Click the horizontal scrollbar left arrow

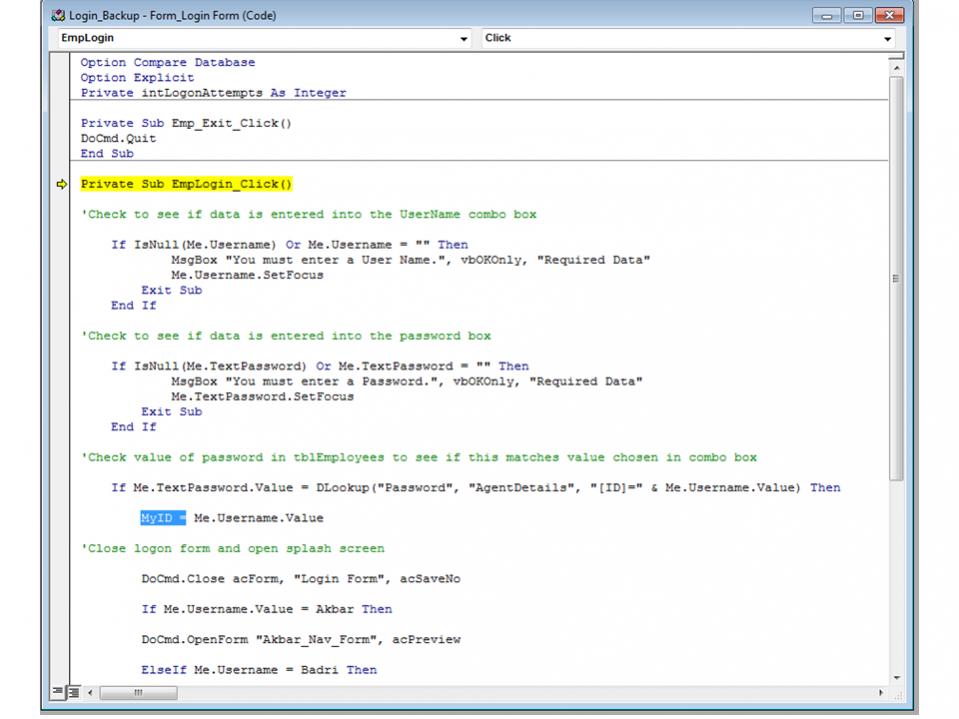[x=91, y=693]
